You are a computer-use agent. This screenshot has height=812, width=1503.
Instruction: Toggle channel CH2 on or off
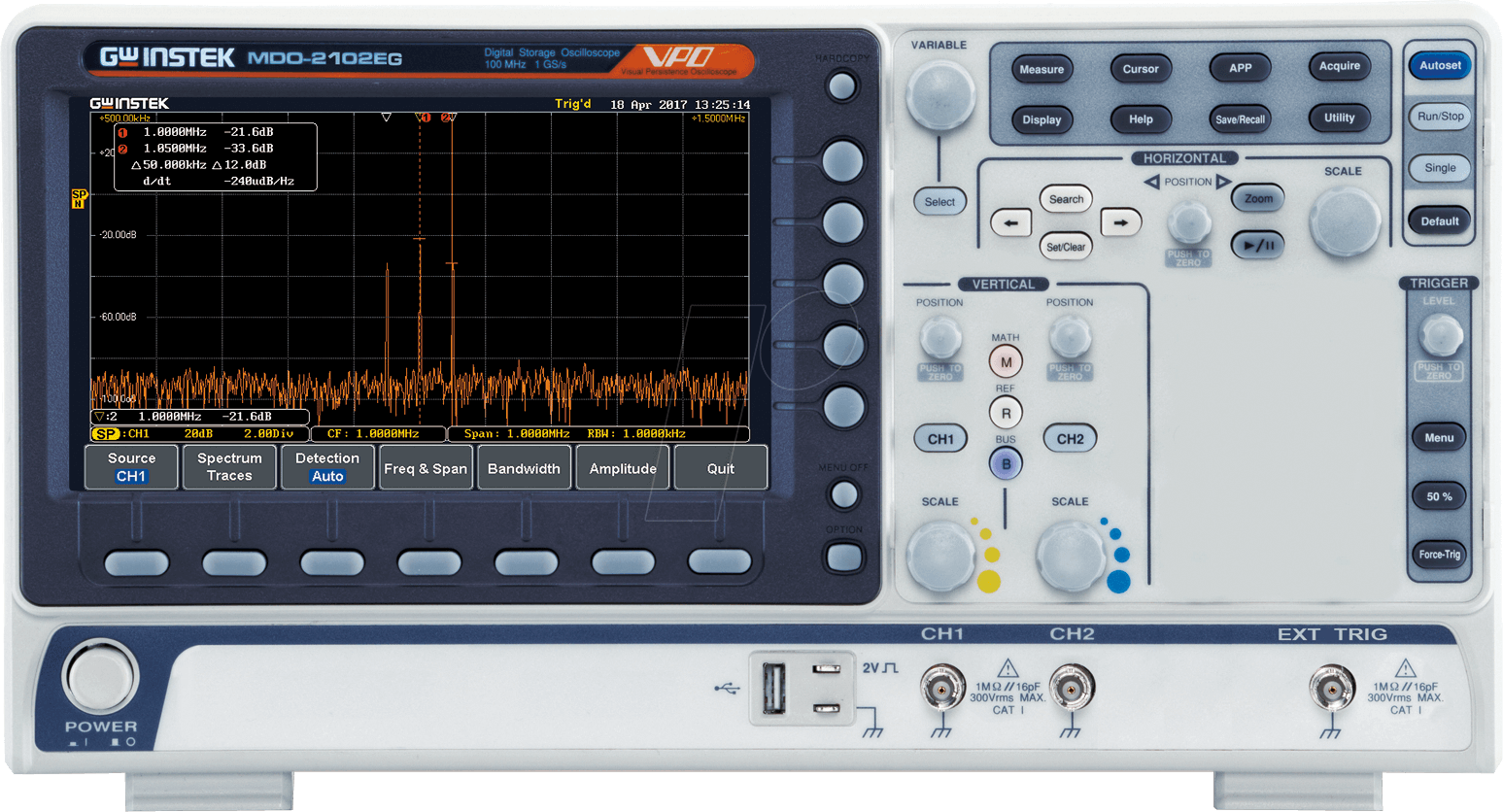click(1070, 439)
